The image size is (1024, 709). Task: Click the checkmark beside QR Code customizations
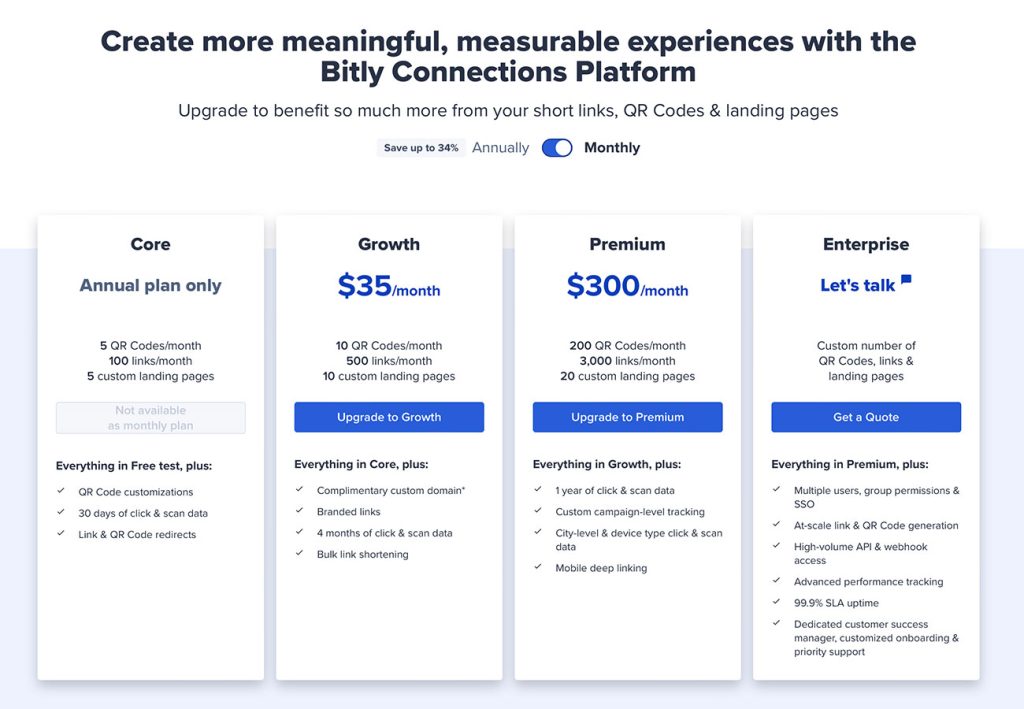coord(61,491)
